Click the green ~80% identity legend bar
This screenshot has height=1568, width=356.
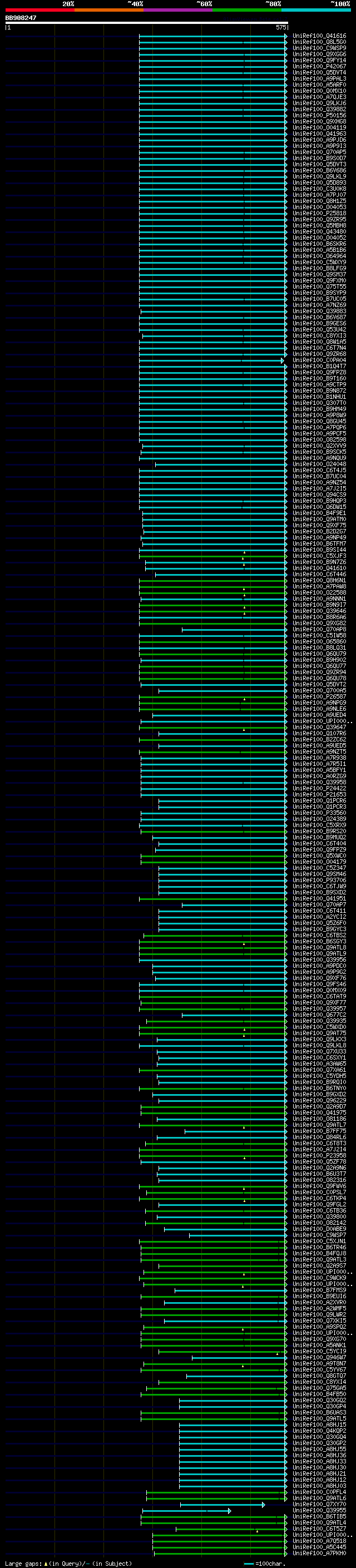247,10
